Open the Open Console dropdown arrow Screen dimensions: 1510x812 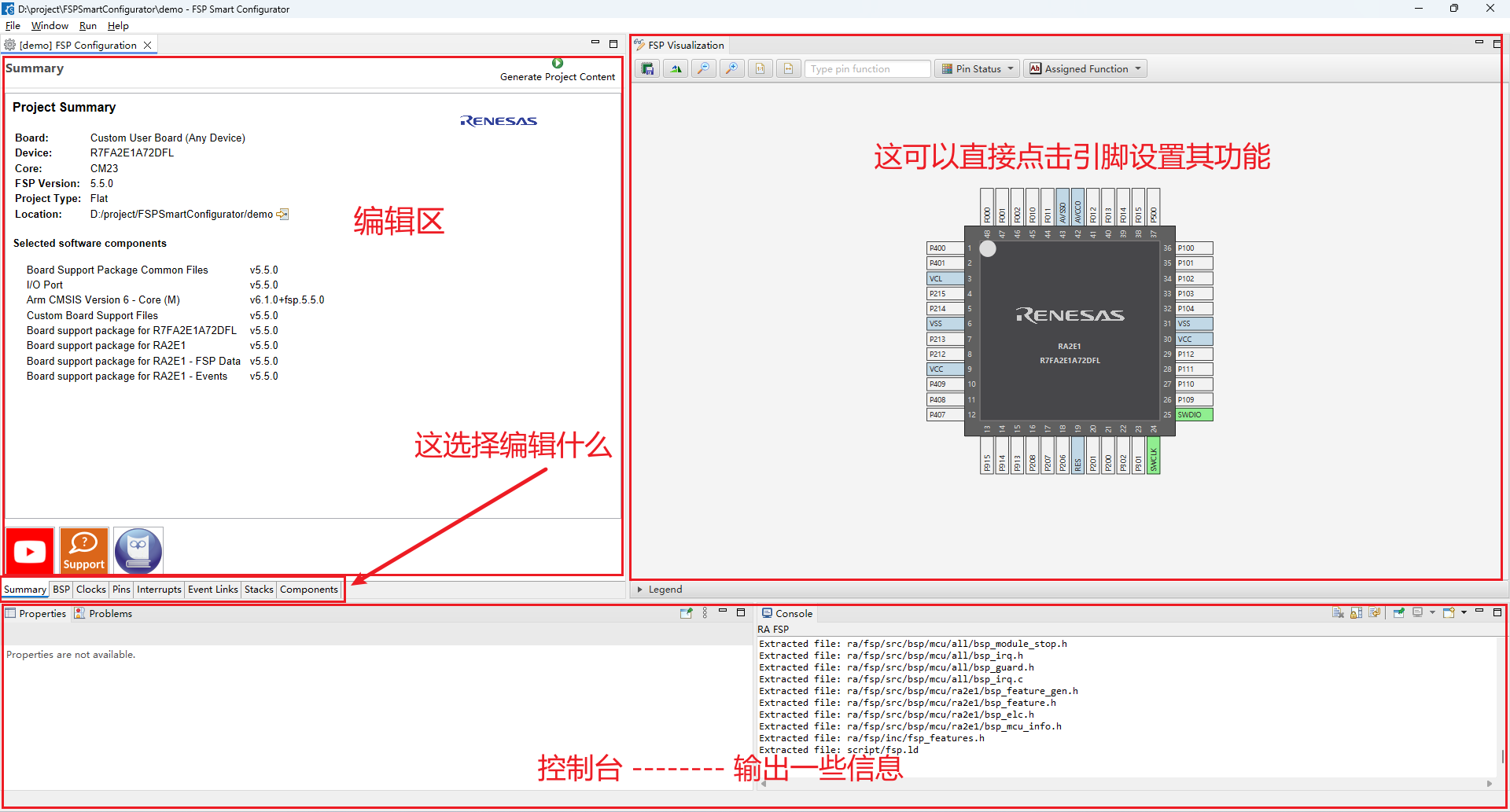1464,613
